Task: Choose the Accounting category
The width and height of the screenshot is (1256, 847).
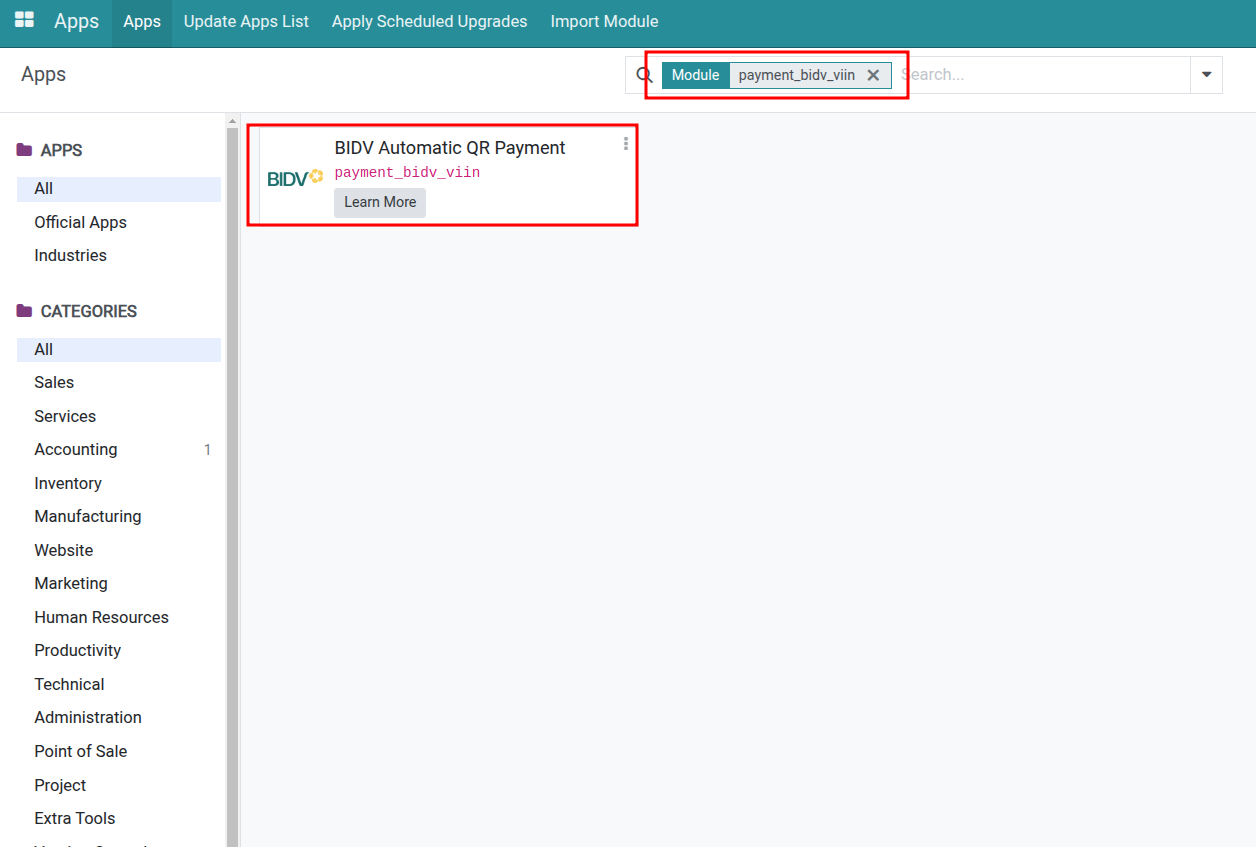Action: (x=119, y=449)
